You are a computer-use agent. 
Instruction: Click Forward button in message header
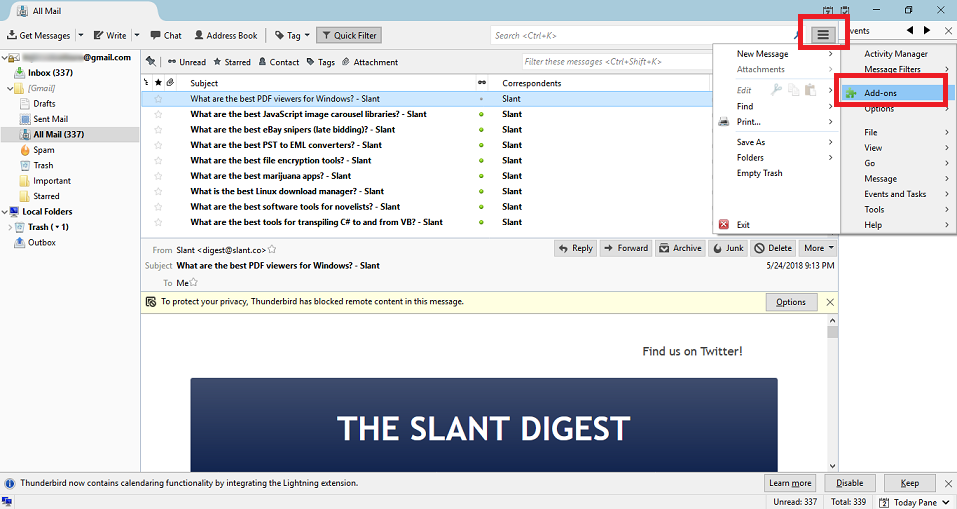point(626,248)
